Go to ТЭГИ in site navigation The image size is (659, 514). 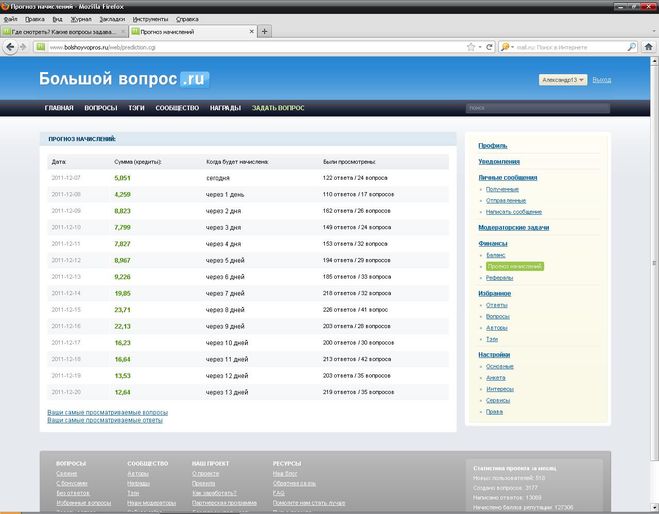pyautogui.click(x=136, y=108)
